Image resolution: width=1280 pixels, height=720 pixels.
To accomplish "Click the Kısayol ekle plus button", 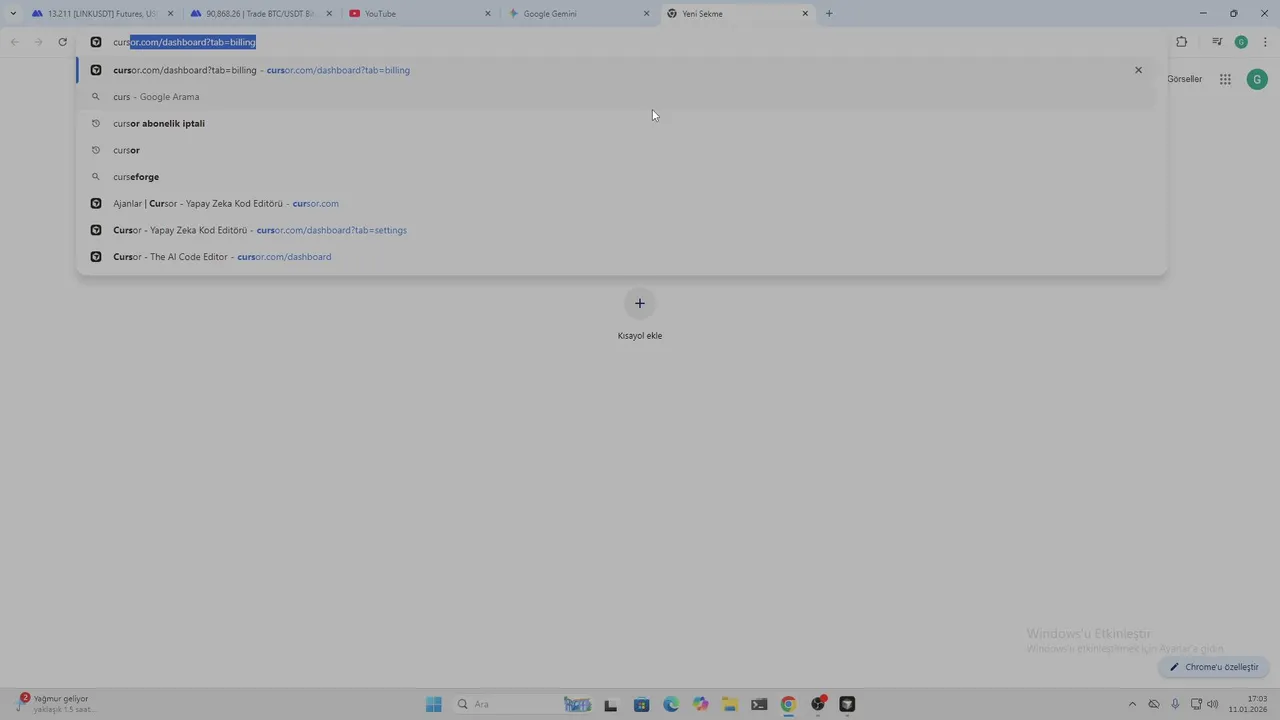I will (640, 303).
